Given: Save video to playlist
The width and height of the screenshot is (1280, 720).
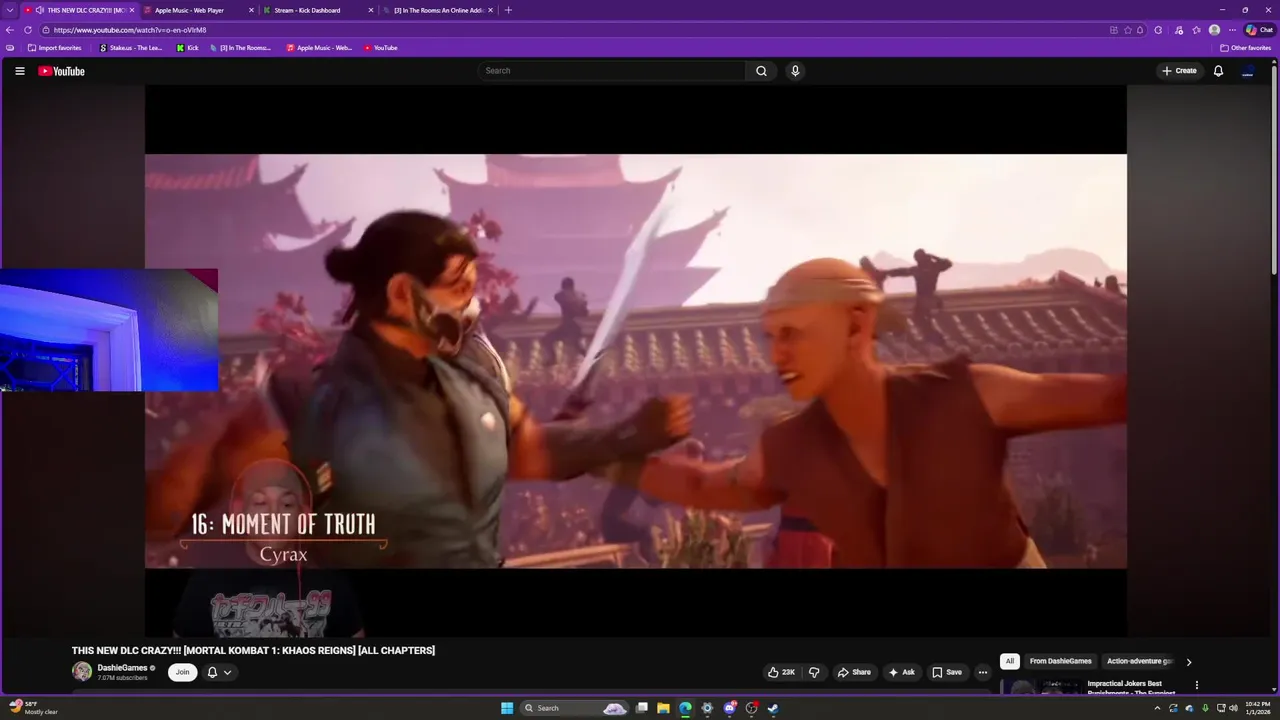Looking at the screenshot, I should [x=946, y=672].
